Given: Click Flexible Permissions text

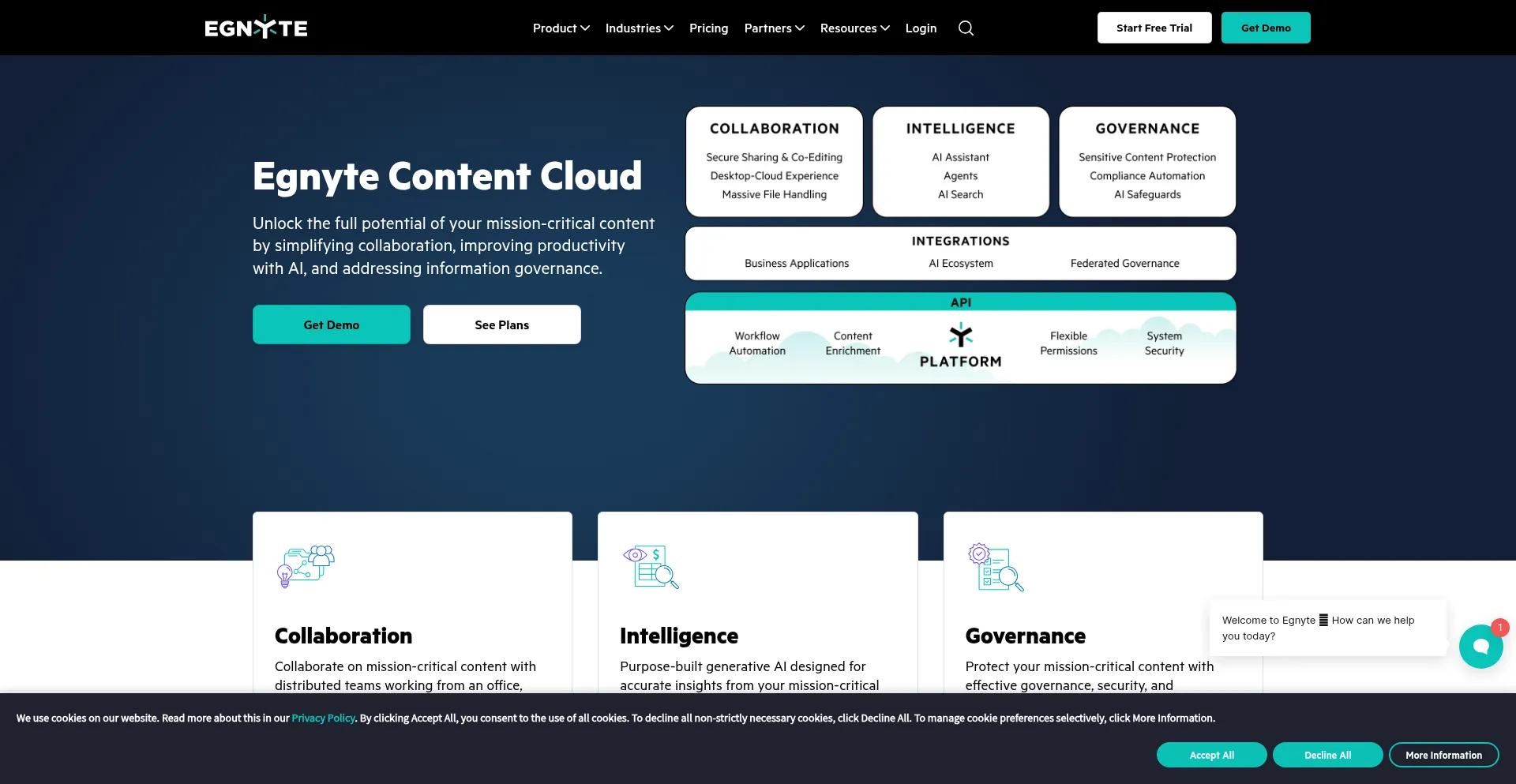Looking at the screenshot, I should click(x=1068, y=343).
